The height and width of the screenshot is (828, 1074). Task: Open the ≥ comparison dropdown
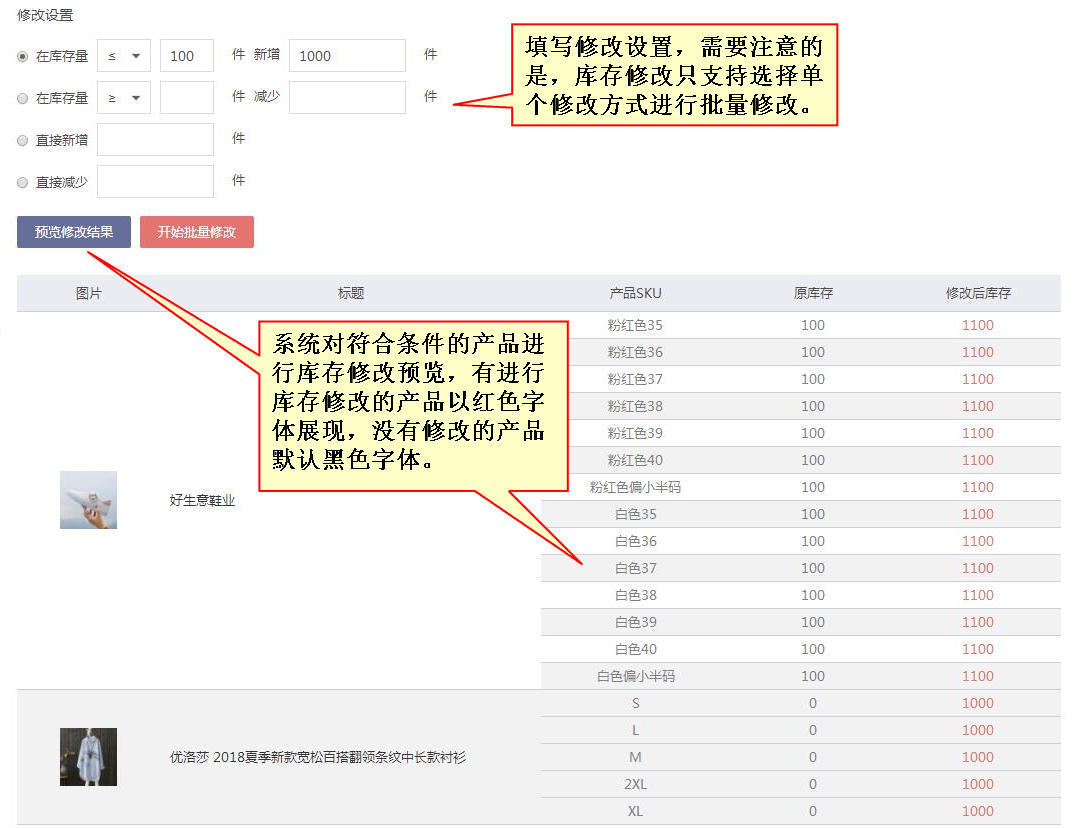pyautogui.click(x=124, y=98)
